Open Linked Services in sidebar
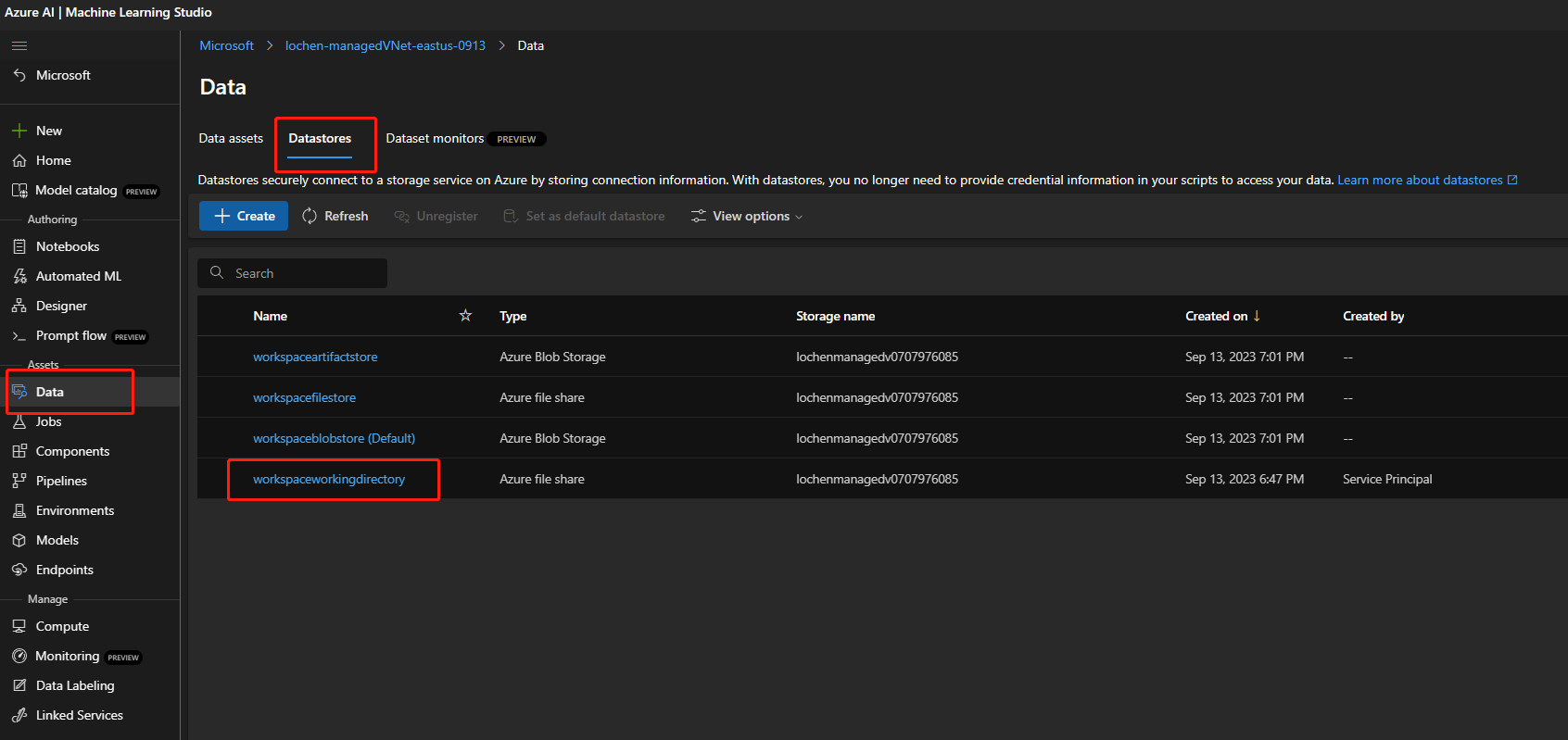The width and height of the screenshot is (1568, 740). (x=79, y=715)
